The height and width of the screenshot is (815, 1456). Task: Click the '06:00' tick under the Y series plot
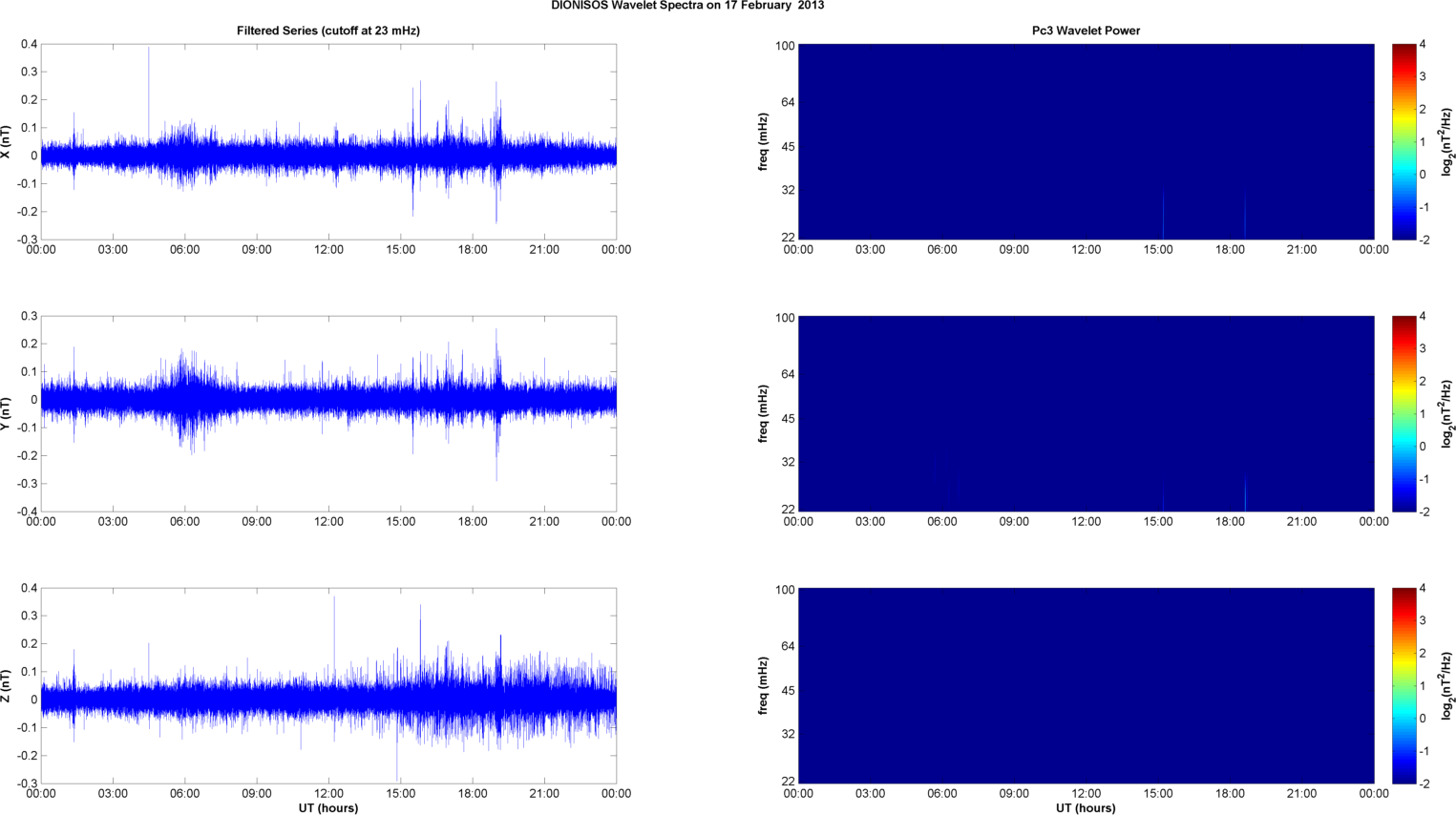coord(184,522)
